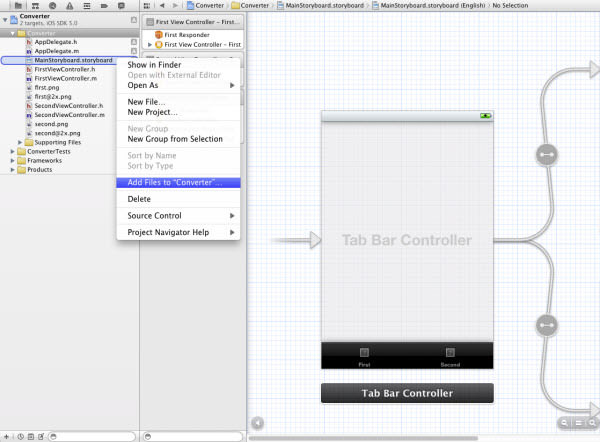Select the lower relationship segue circle

click(546, 325)
